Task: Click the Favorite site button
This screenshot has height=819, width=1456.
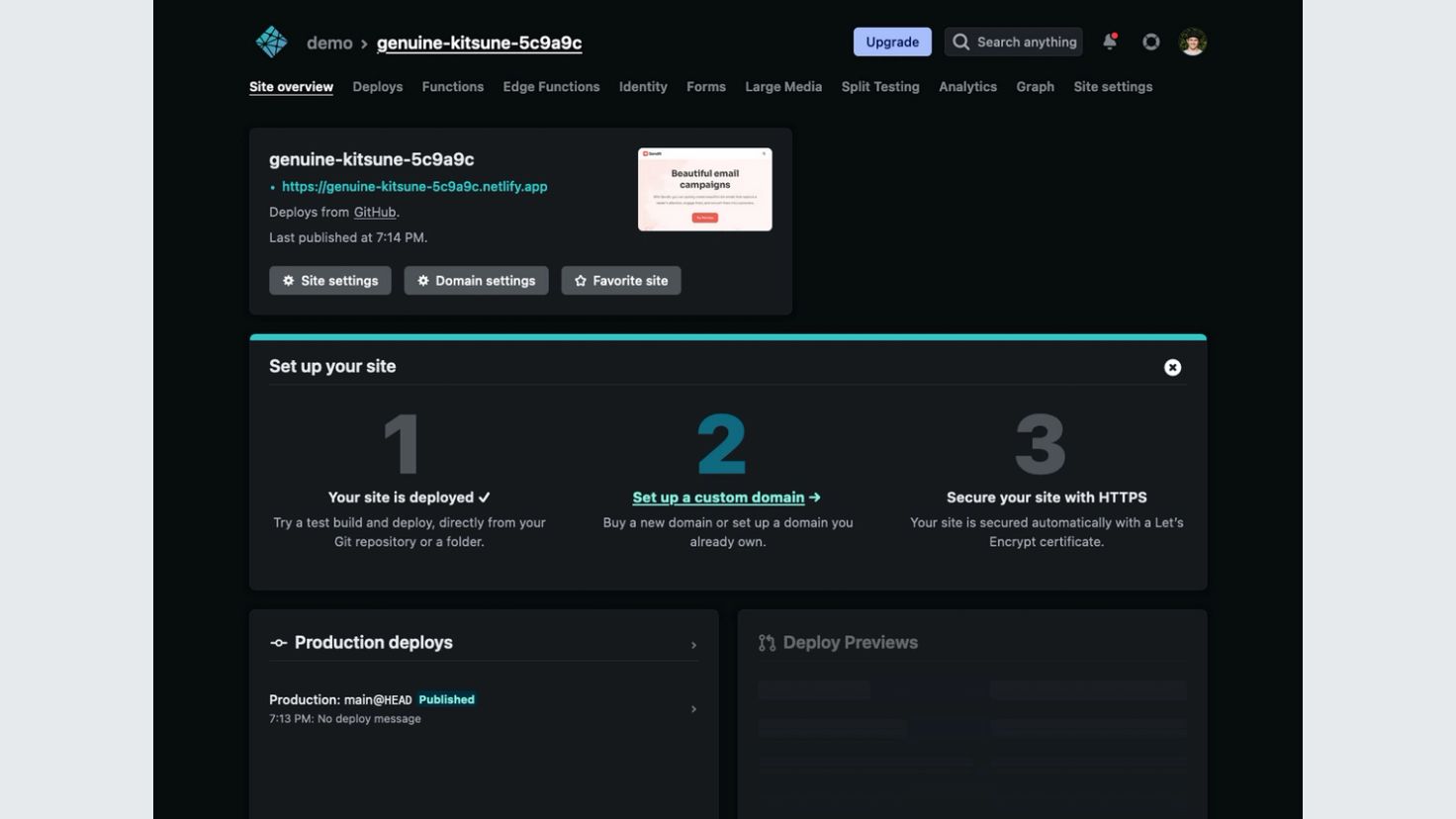Action: (621, 281)
